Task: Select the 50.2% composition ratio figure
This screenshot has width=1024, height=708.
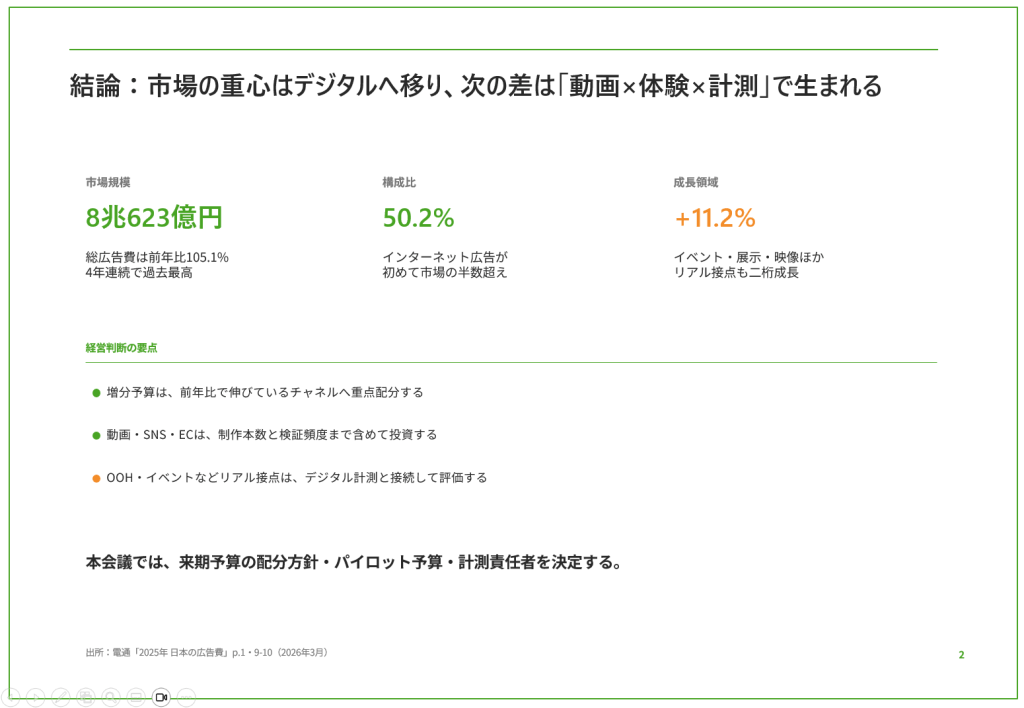Action: point(418,218)
